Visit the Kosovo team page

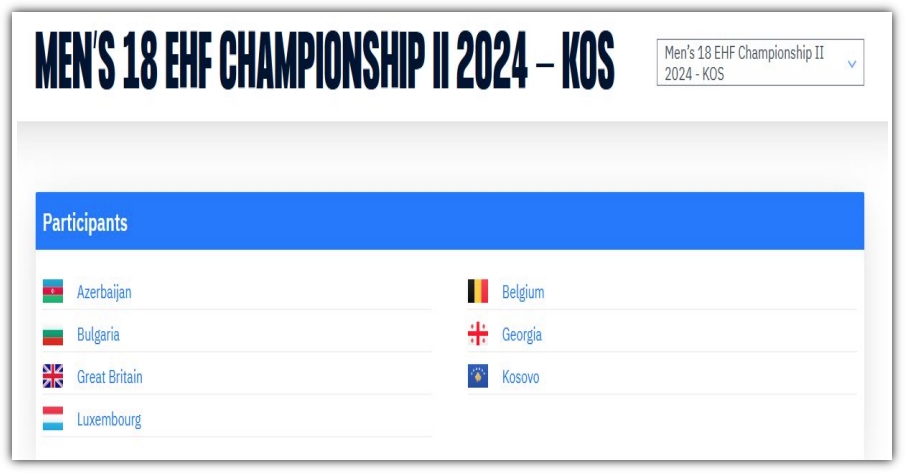[521, 377]
